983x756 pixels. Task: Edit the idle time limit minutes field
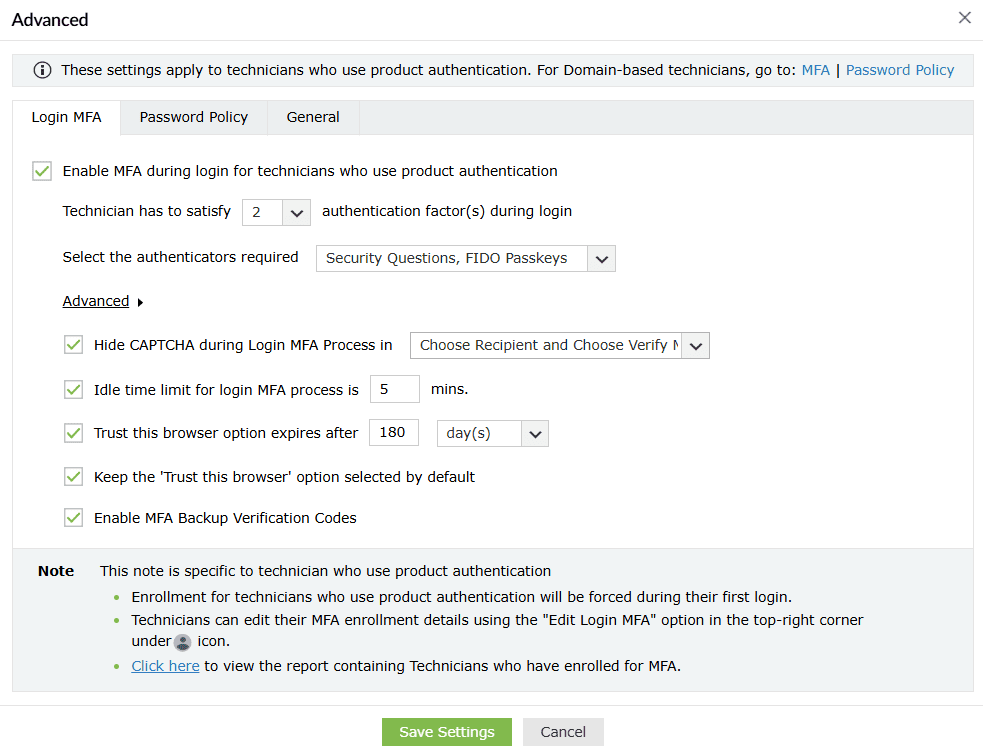[394, 388]
